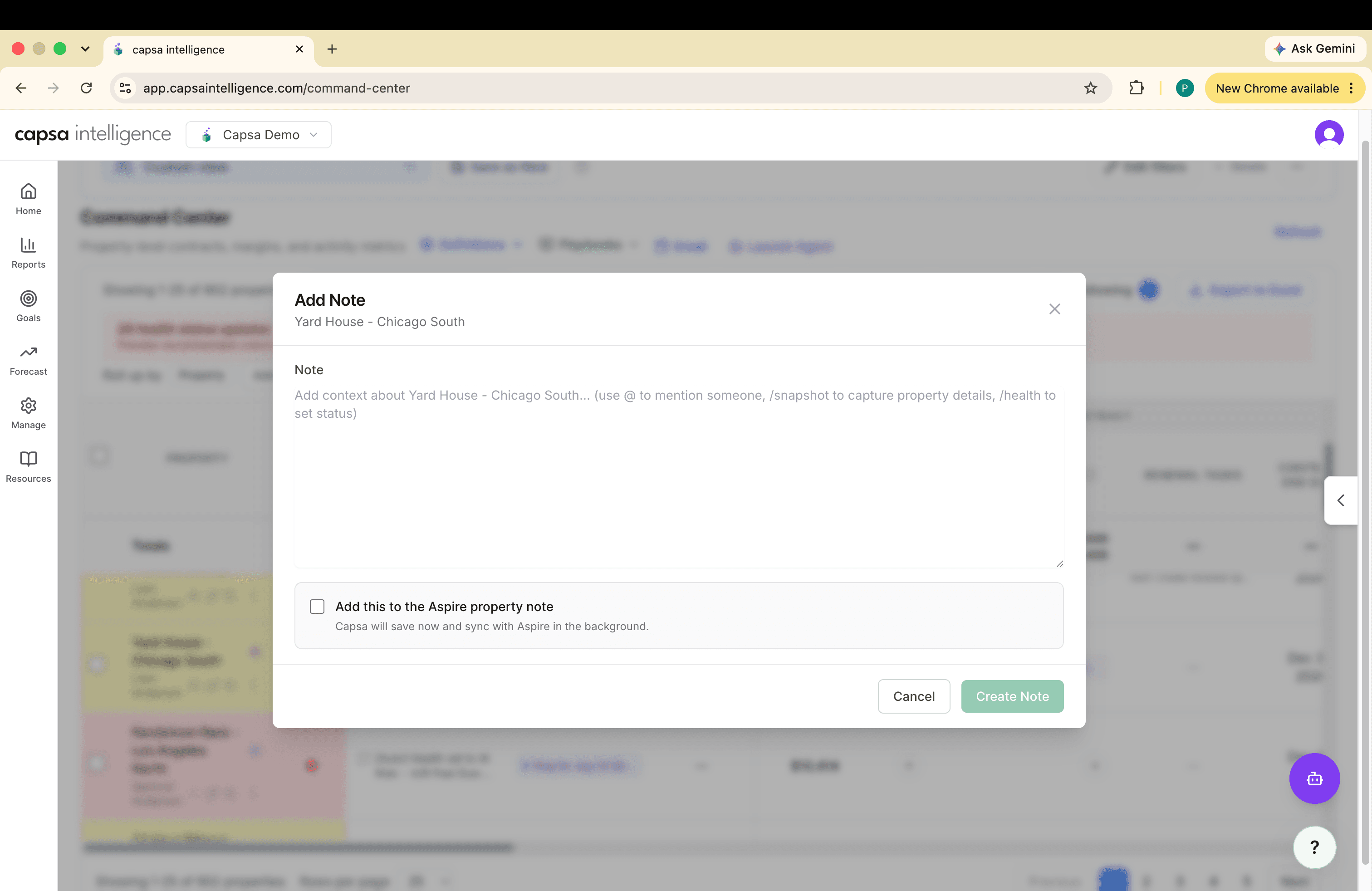
Task: Open Forecast from the sidebar
Action: point(28,360)
